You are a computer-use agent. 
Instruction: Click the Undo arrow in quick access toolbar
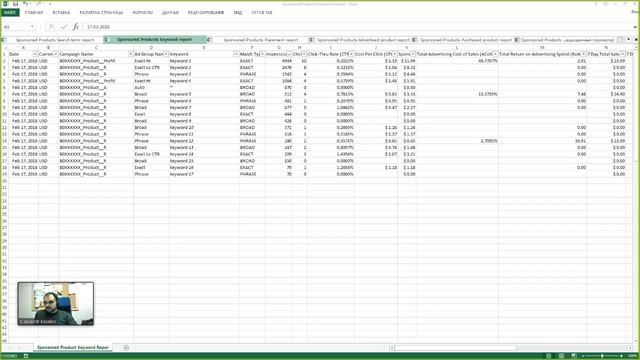click(x=25, y=4)
